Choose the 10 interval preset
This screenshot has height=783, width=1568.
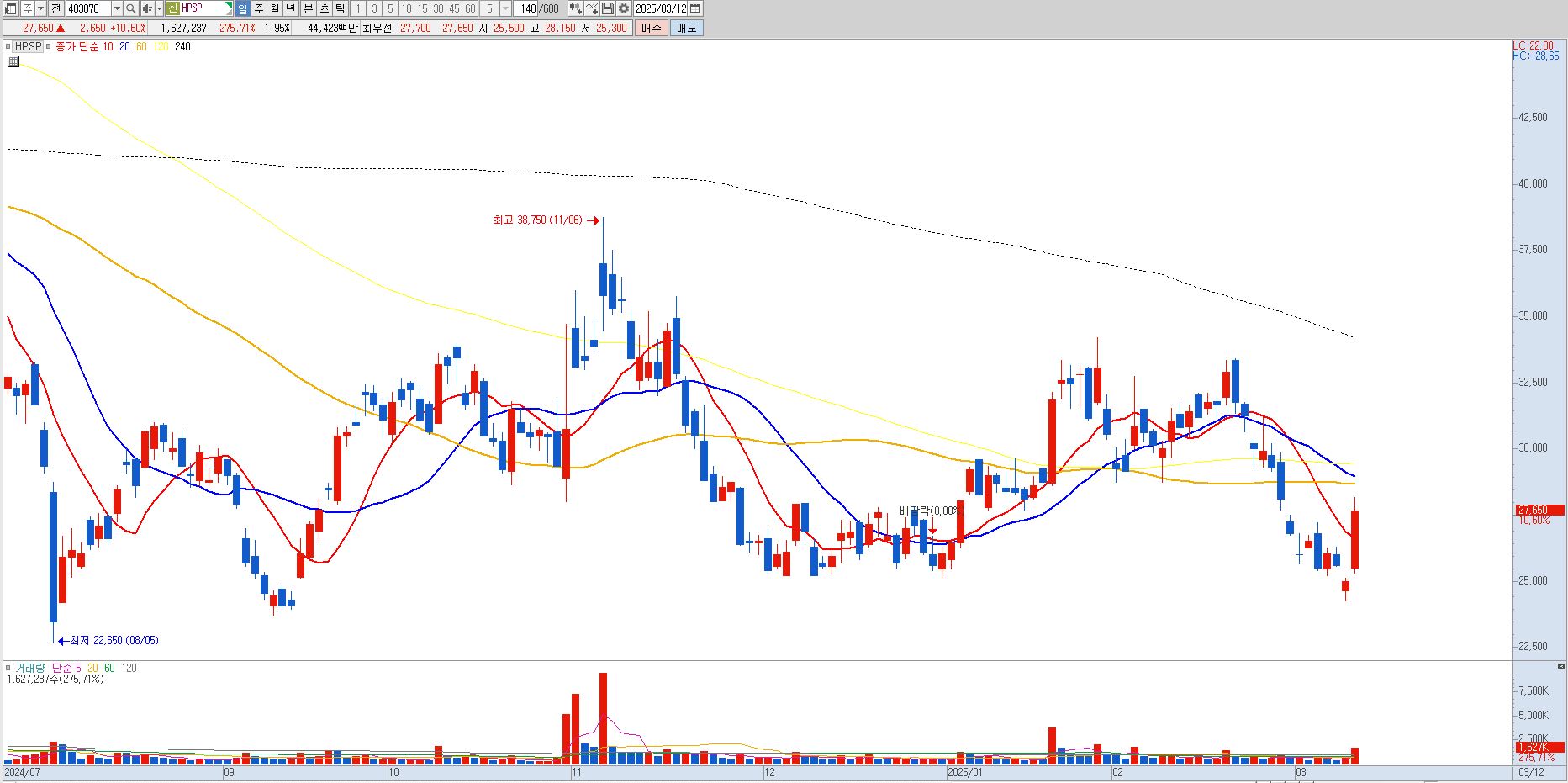tap(406, 8)
